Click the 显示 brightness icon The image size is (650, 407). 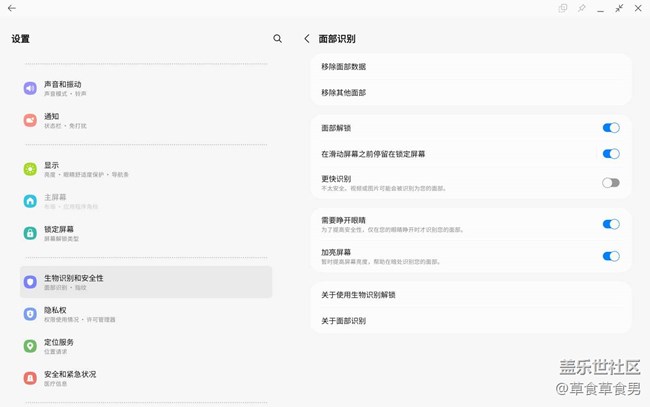click(x=30, y=169)
